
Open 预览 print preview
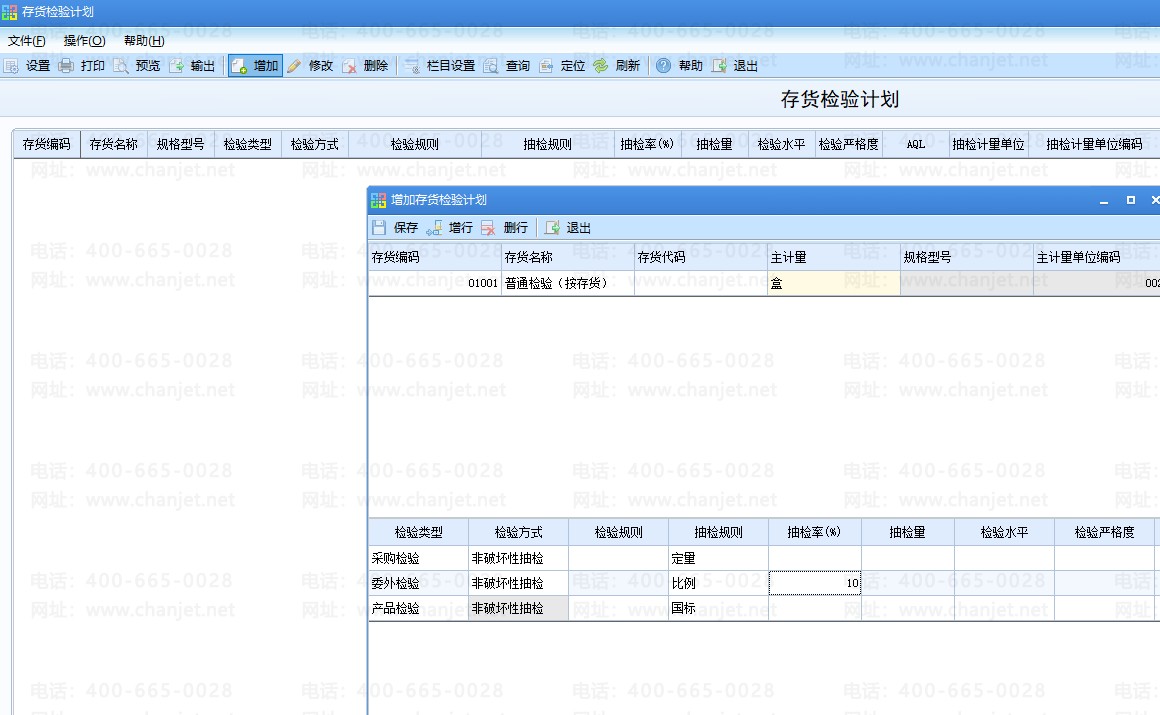tap(121, 66)
